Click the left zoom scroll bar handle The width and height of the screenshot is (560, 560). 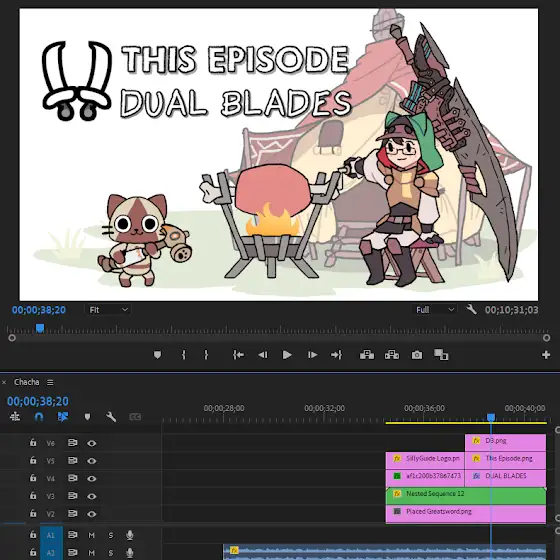click(12, 338)
